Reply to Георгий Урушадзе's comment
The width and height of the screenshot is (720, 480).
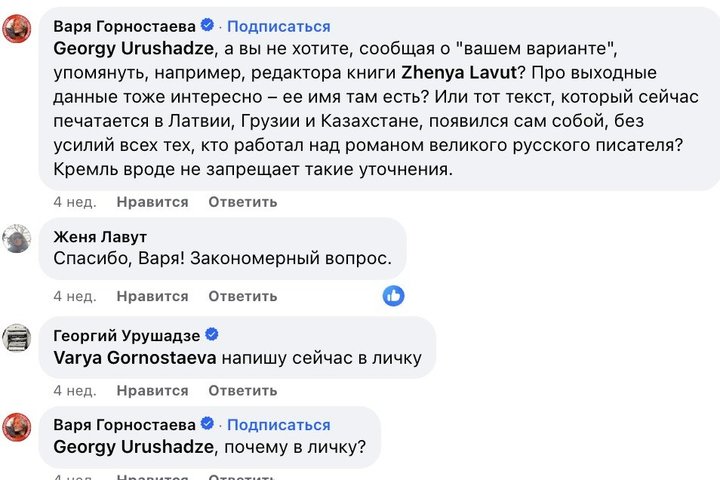point(243,390)
